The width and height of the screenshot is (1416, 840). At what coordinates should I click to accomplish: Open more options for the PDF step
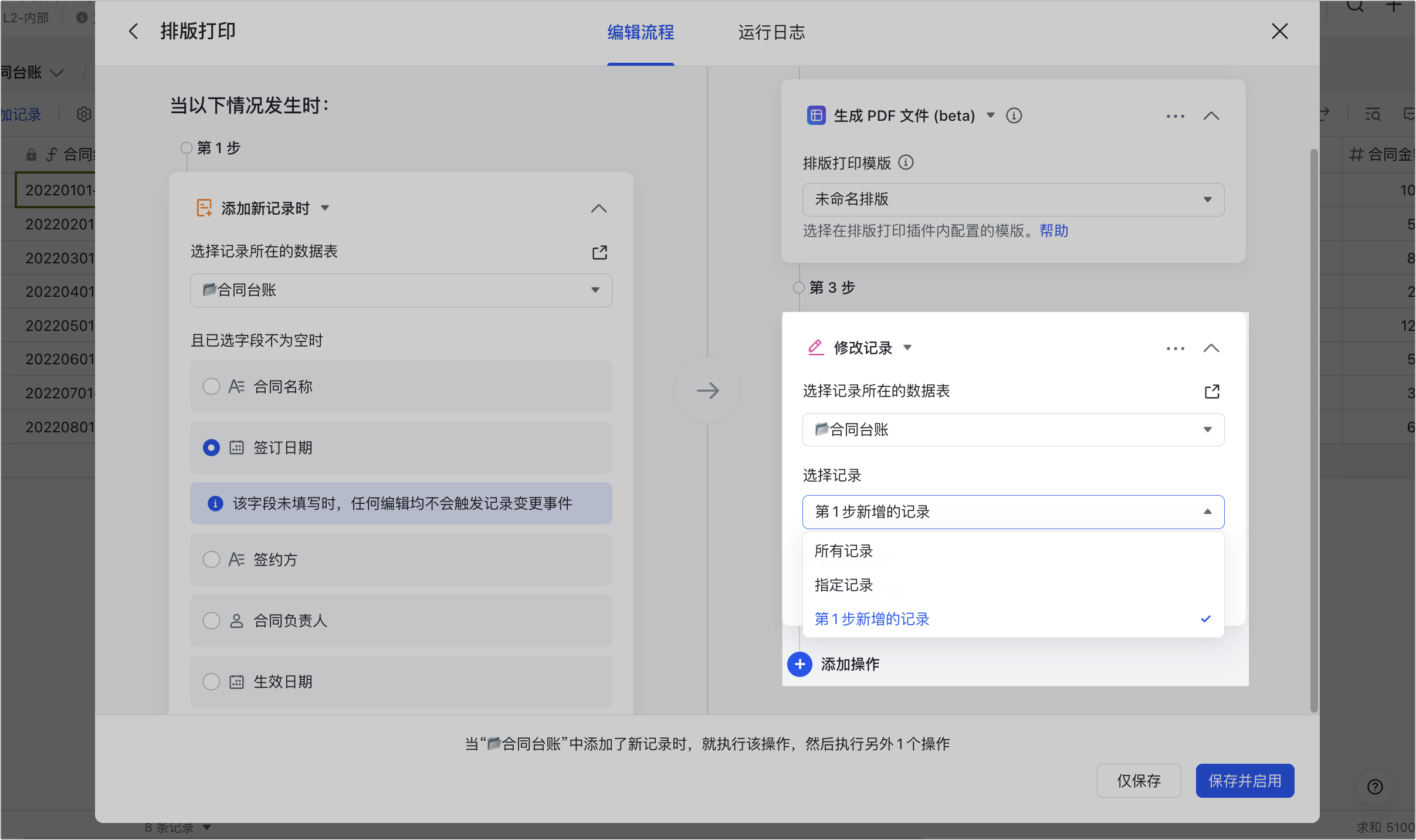point(1175,116)
